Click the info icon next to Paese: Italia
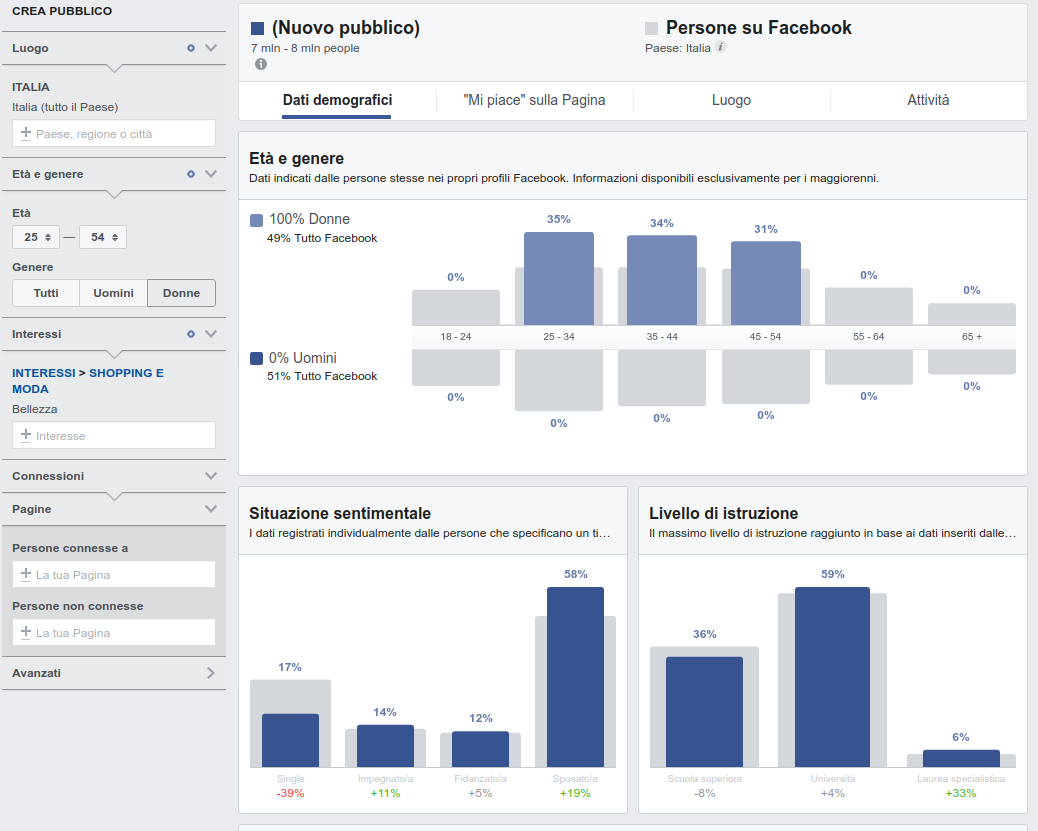Viewport: 1038px width, 831px height. pyautogui.click(x=721, y=47)
